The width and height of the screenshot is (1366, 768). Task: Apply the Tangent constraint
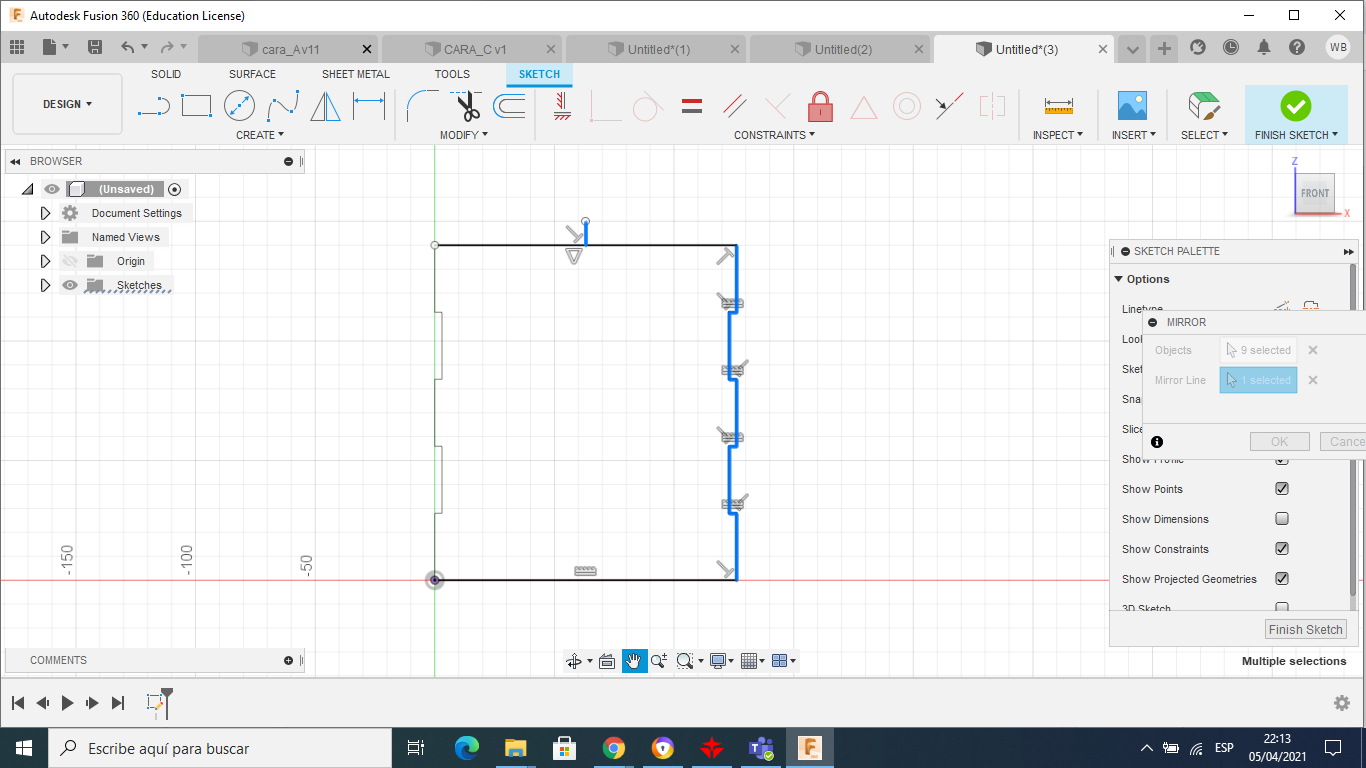coord(648,106)
